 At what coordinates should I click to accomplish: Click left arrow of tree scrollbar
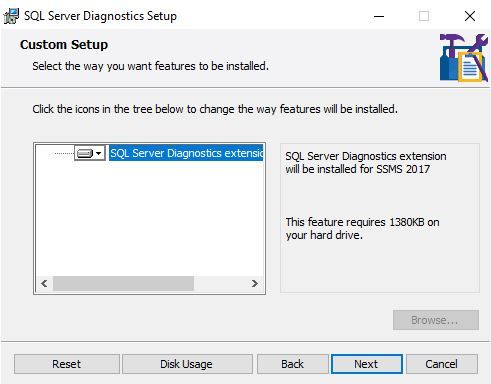click(x=44, y=283)
